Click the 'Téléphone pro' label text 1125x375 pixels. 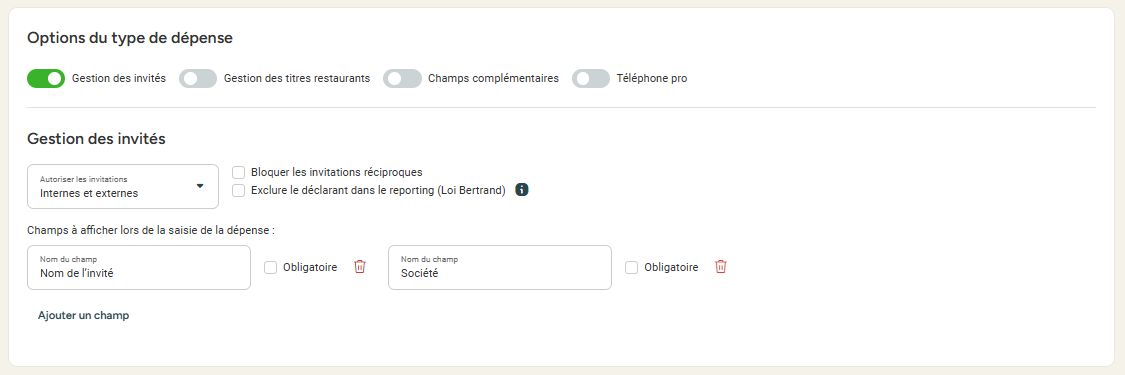pyautogui.click(x=652, y=79)
